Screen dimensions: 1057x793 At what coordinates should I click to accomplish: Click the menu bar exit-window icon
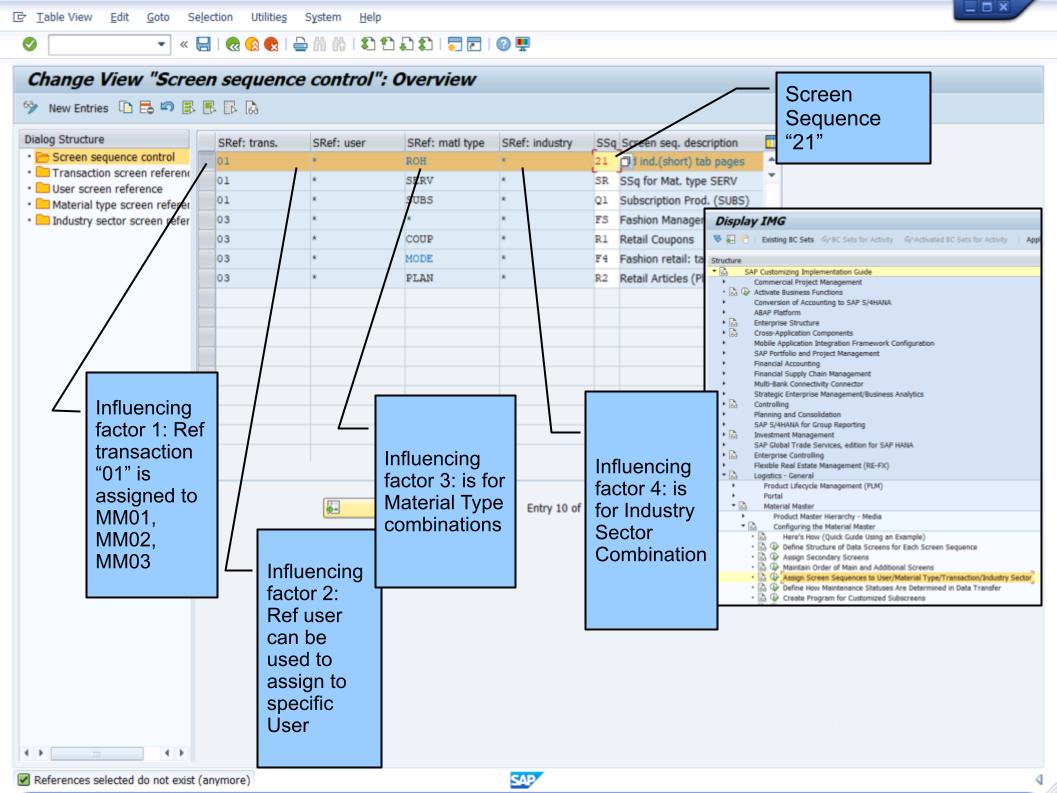tap(20, 18)
